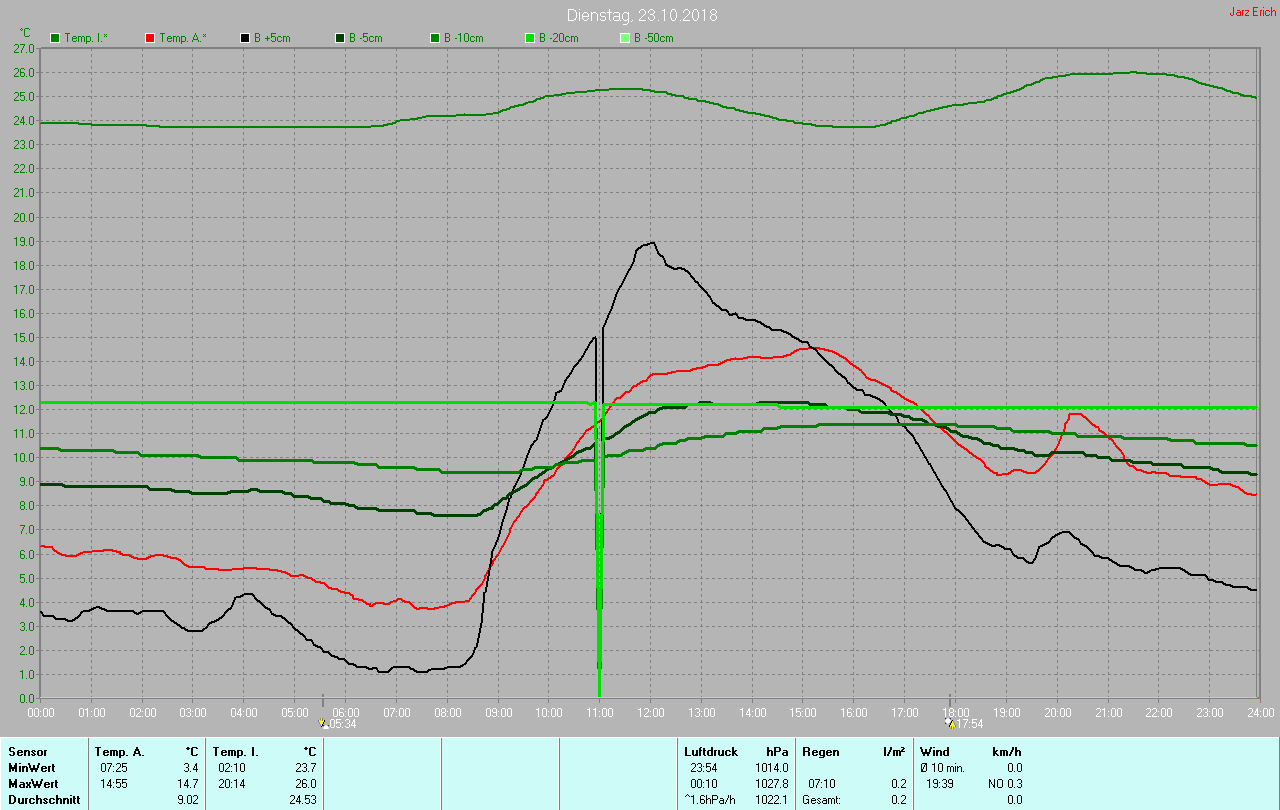The width and height of the screenshot is (1280, 810).
Task: Select outdoor minimum time 07:25
Action: 113,768
